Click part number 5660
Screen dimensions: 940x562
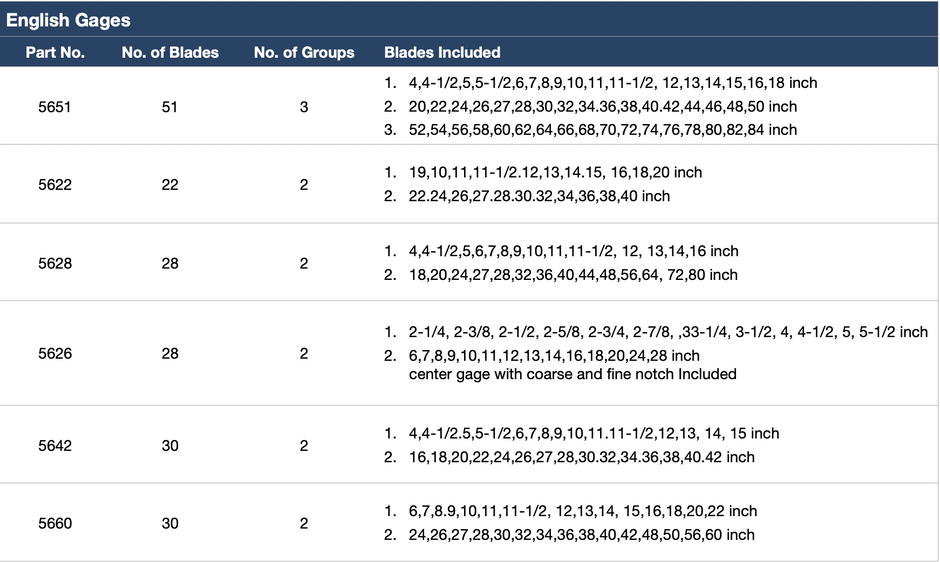click(55, 523)
